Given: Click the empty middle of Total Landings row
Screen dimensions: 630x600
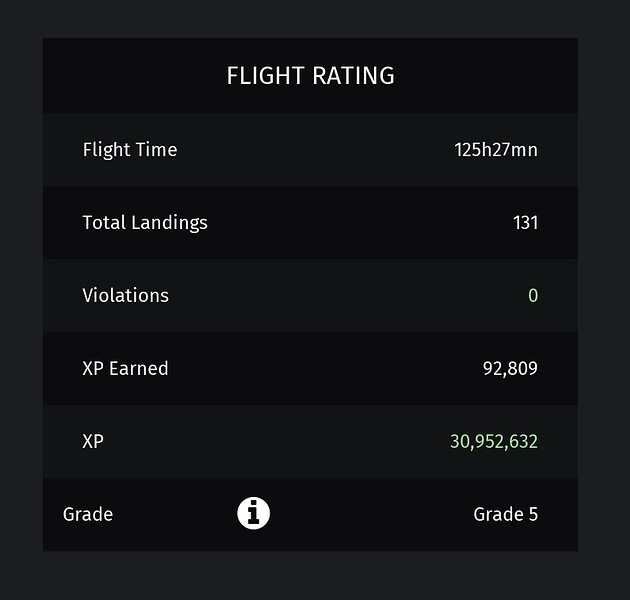Looking at the screenshot, I should point(340,222).
